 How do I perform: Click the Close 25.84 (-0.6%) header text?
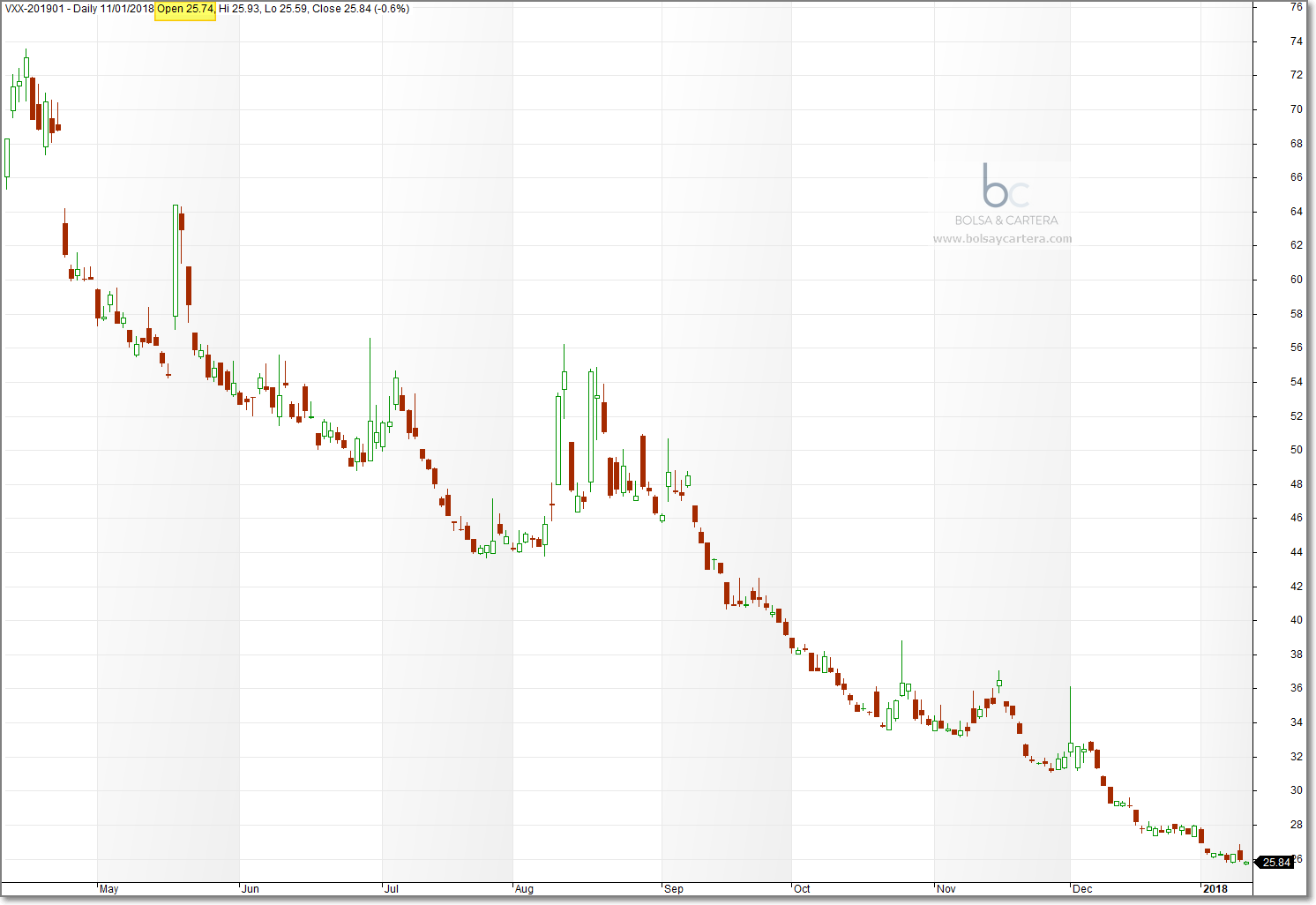click(361, 9)
